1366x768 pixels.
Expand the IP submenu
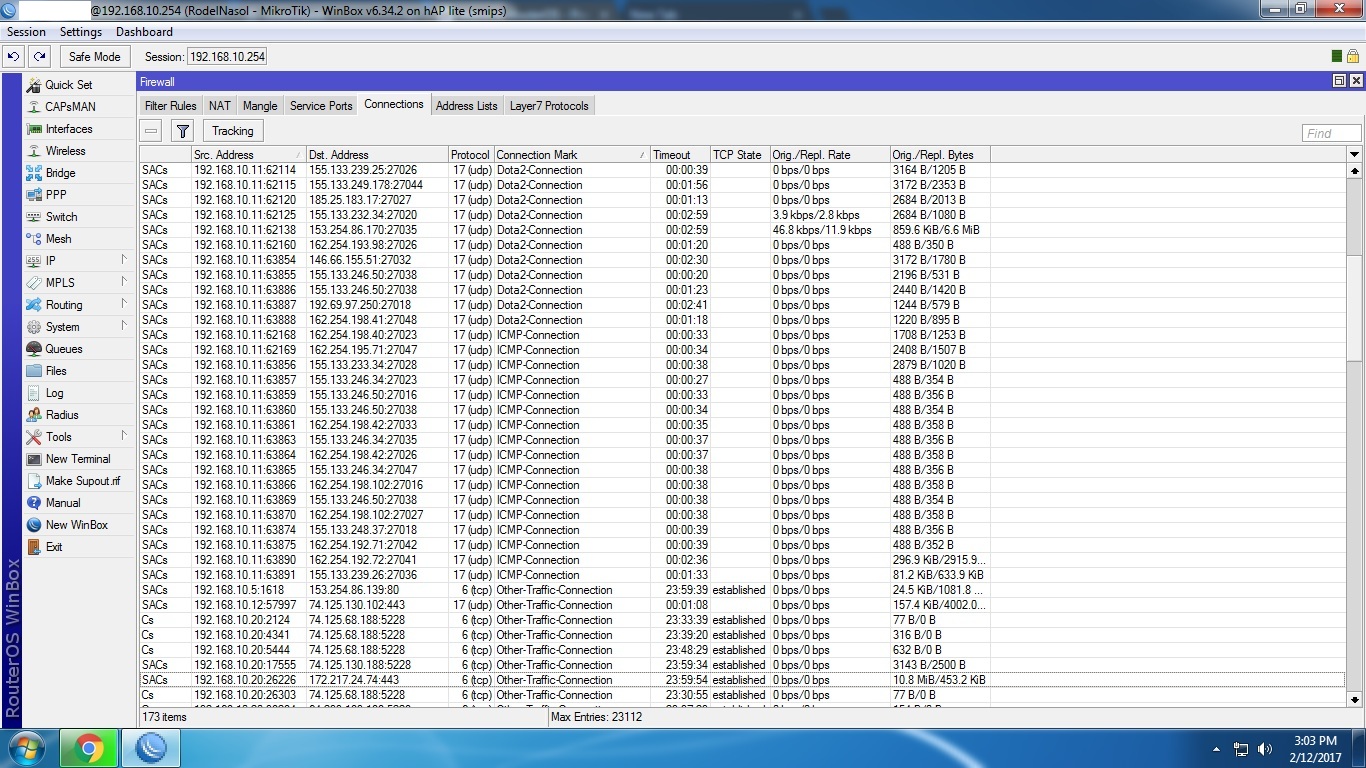coord(124,260)
